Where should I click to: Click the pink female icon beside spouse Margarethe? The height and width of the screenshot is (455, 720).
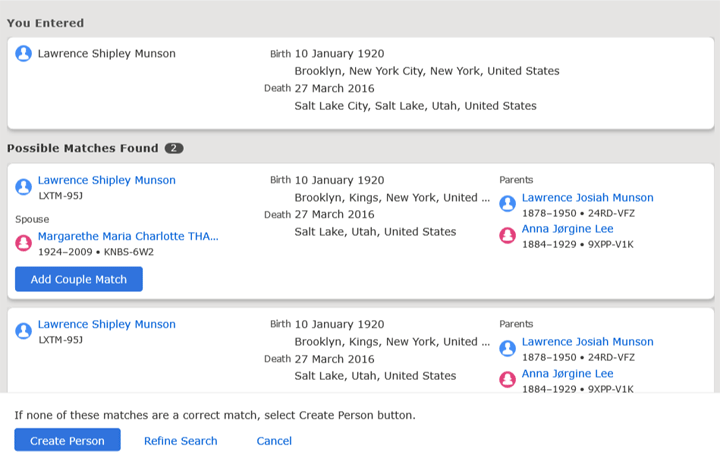point(23,242)
